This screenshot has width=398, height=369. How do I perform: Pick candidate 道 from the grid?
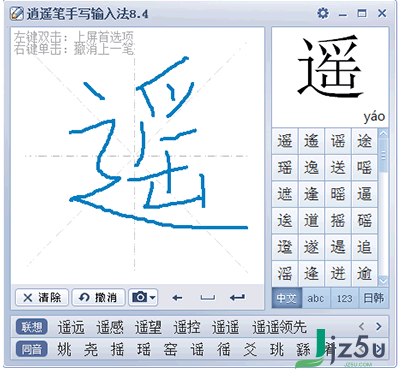(311, 221)
